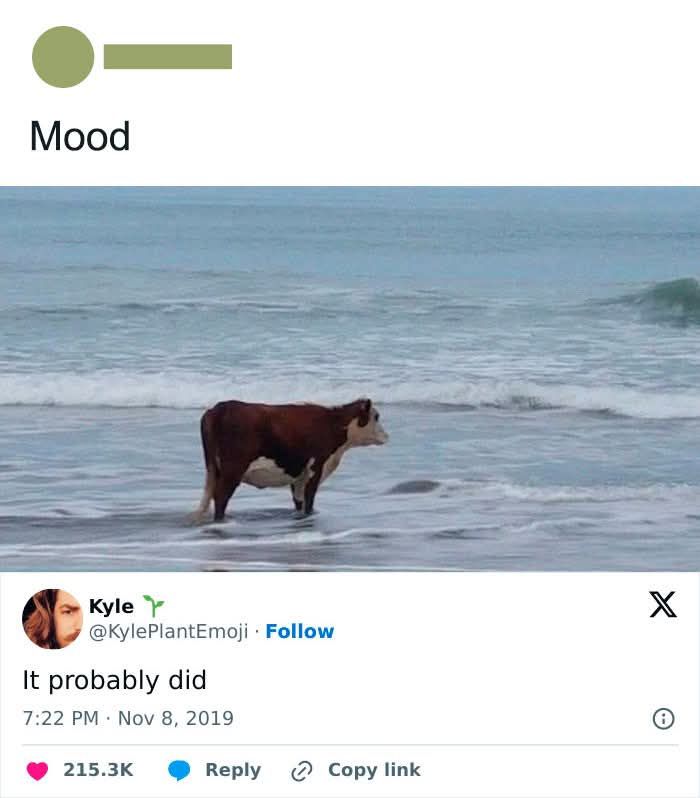Click the X logo on the tweet
The width and height of the screenshot is (700, 798).
(663, 605)
